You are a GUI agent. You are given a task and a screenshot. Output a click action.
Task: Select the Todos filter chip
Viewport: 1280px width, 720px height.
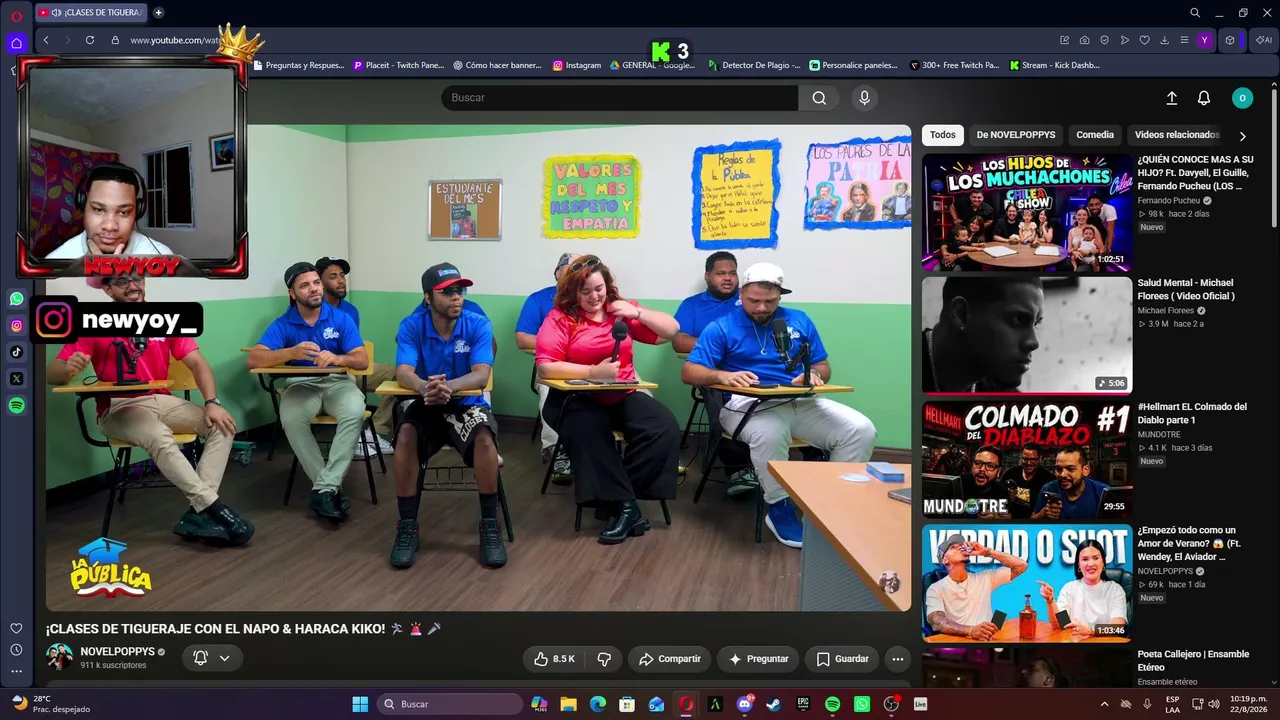tap(943, 135)
